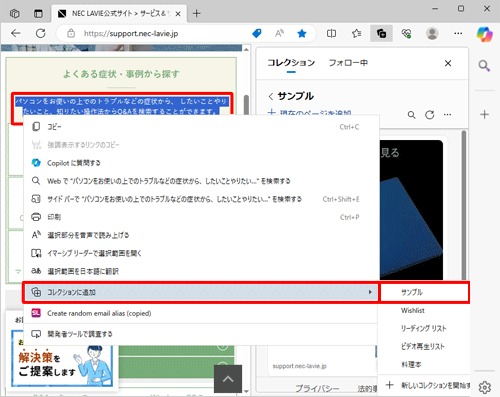
Task: Click the address bar URL support.nec-lavie.jp
Action: coord(131,33)
